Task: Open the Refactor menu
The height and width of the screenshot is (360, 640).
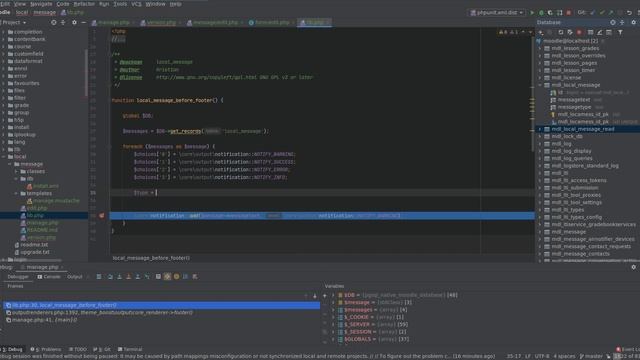Action: [x=84, y=4]
